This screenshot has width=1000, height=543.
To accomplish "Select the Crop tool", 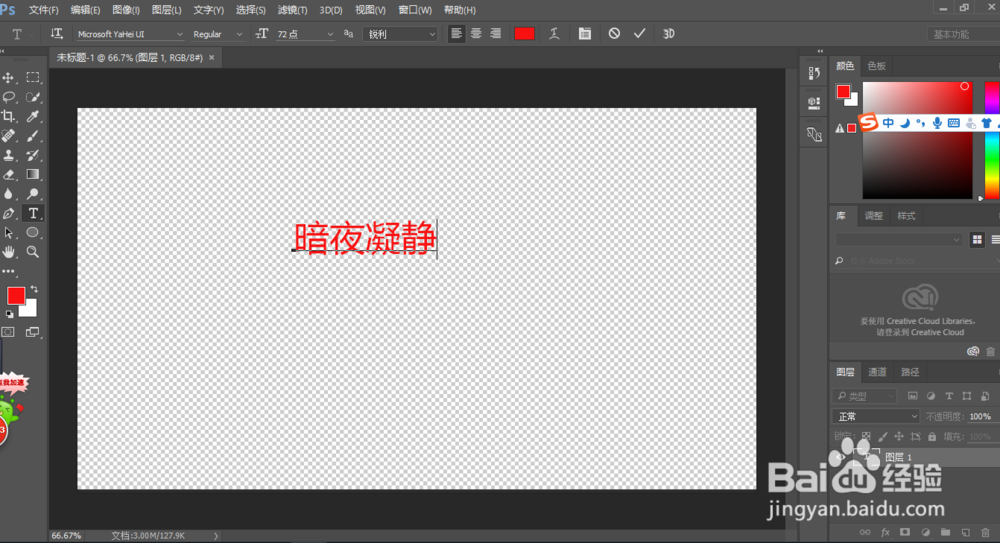I will (x=8, y=116).
